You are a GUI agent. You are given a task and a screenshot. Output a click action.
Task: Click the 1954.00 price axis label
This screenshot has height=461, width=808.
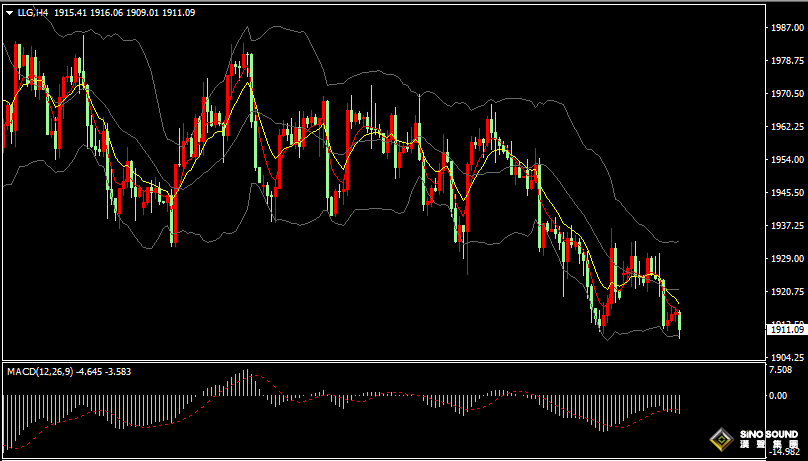pyautogui.click(x=783, y=160)
